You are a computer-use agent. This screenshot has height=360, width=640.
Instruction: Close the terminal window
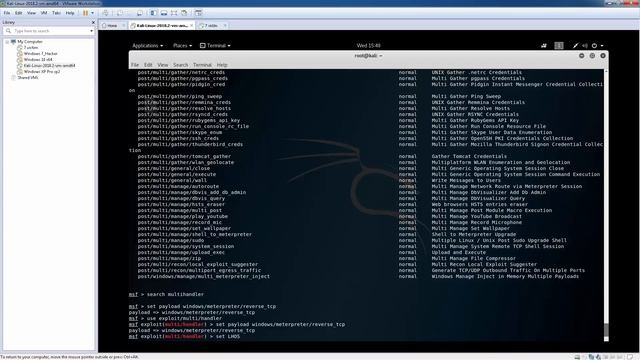point(603,56)
